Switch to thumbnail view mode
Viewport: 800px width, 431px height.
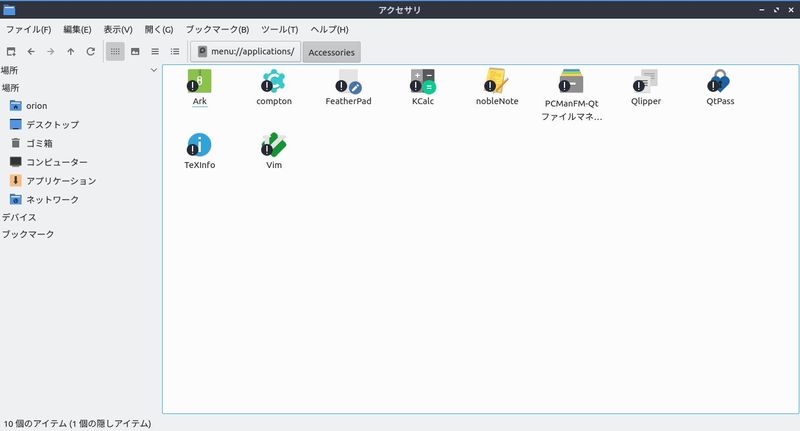[x=135, y=51]
